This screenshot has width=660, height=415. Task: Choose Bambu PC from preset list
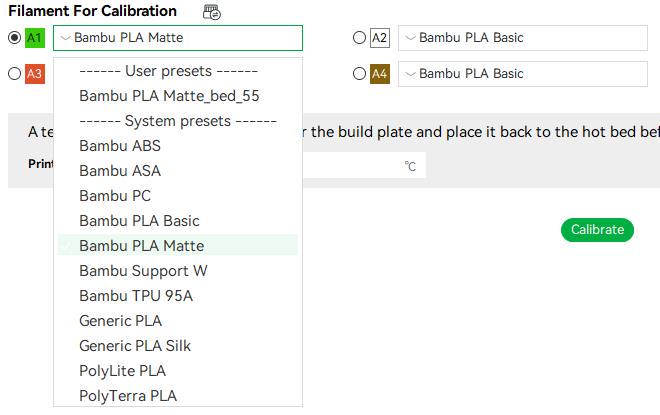click(178, 196)
